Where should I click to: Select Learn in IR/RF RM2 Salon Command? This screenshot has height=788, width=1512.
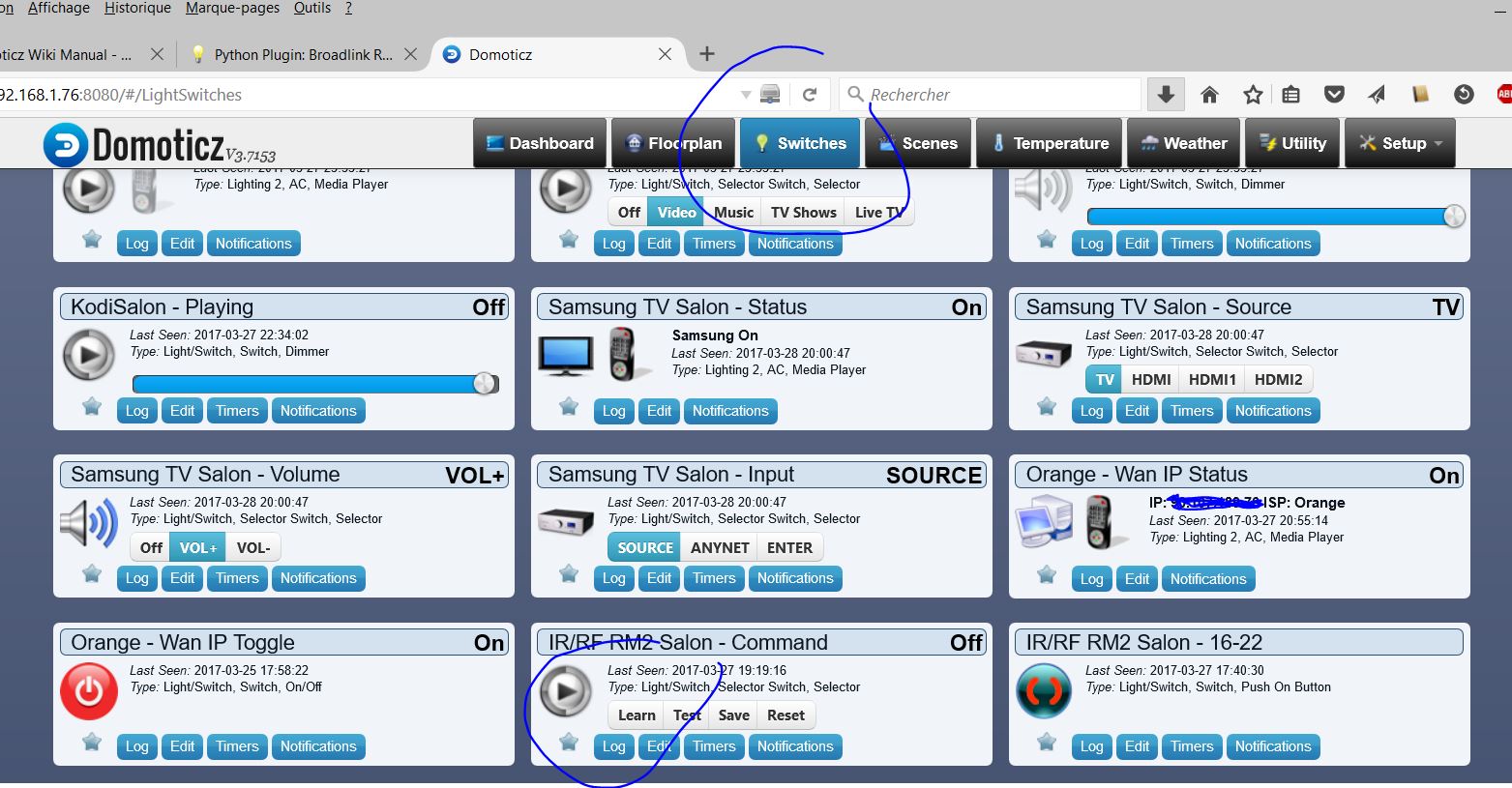tap(637, 715)
